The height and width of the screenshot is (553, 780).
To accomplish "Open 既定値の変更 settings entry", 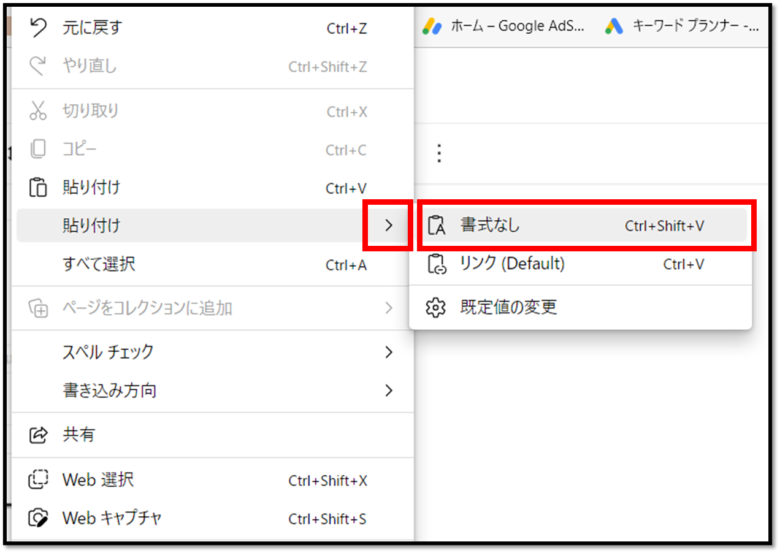I will (508, 307).
